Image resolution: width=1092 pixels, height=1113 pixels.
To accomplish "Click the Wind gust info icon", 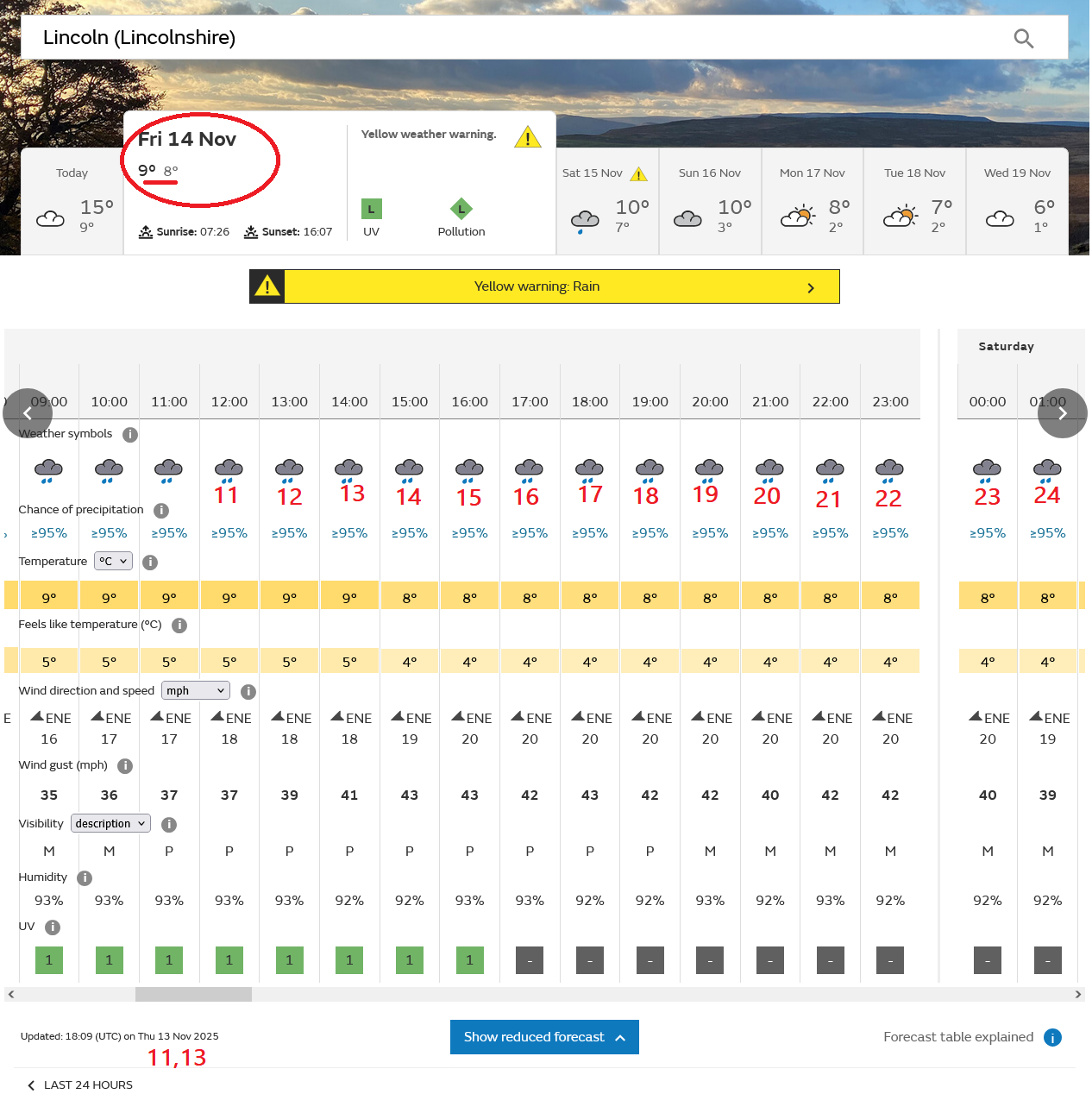I will coord(125,766).
